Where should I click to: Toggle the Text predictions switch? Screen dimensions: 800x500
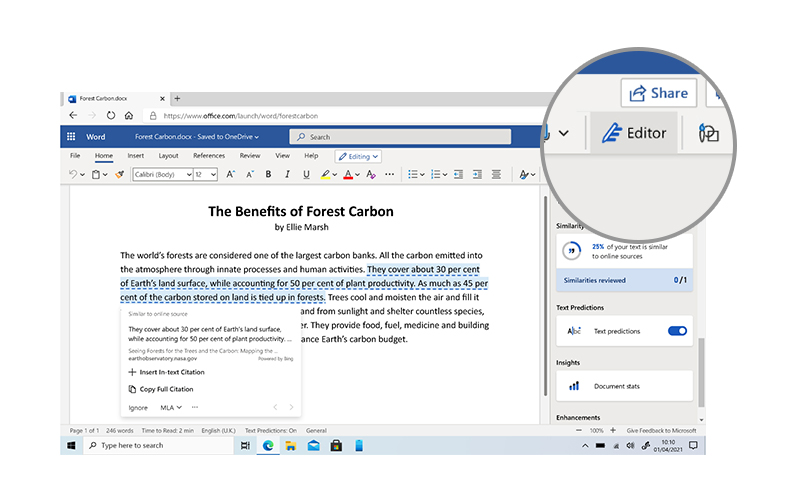click(x=678, y=331)
